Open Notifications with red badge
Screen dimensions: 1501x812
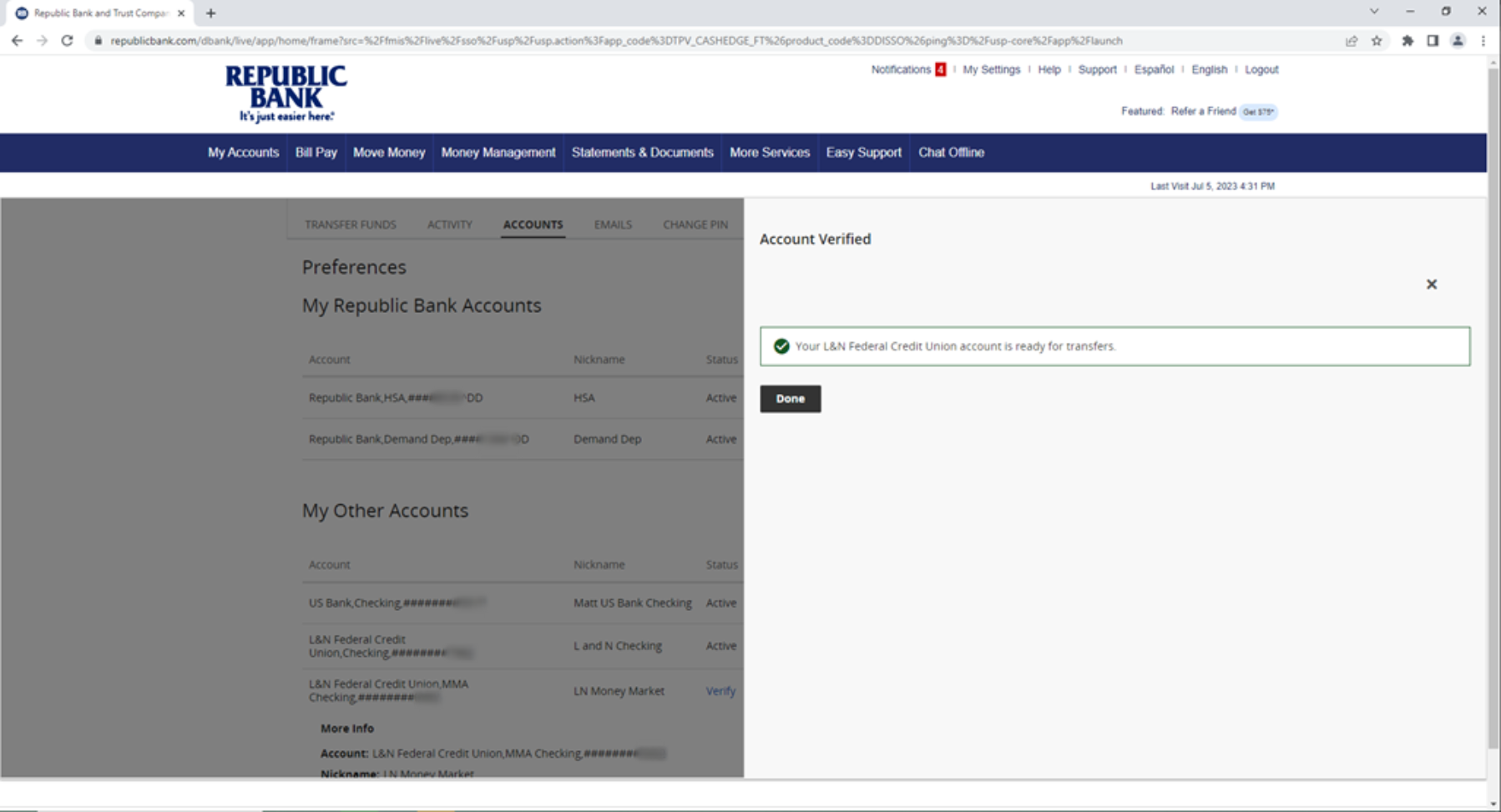coord(908,69)
